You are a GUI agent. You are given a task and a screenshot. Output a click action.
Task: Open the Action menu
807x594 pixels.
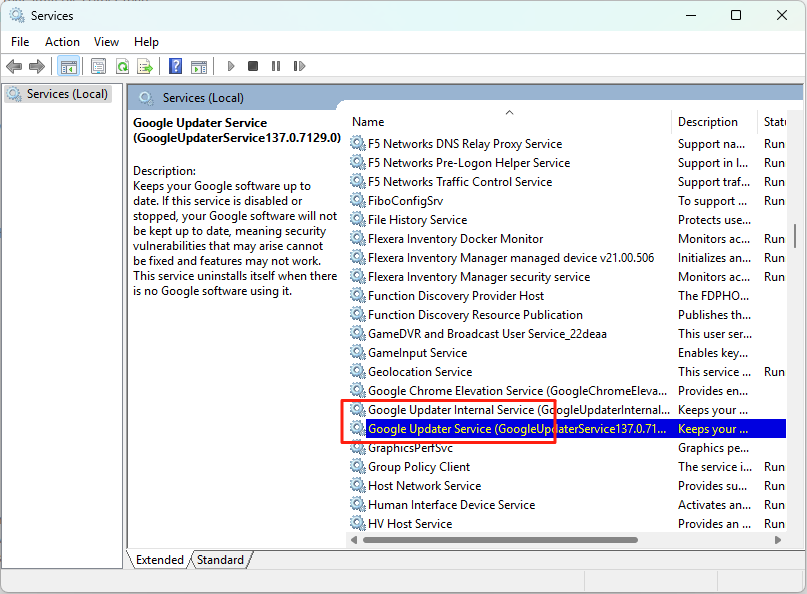62,42
